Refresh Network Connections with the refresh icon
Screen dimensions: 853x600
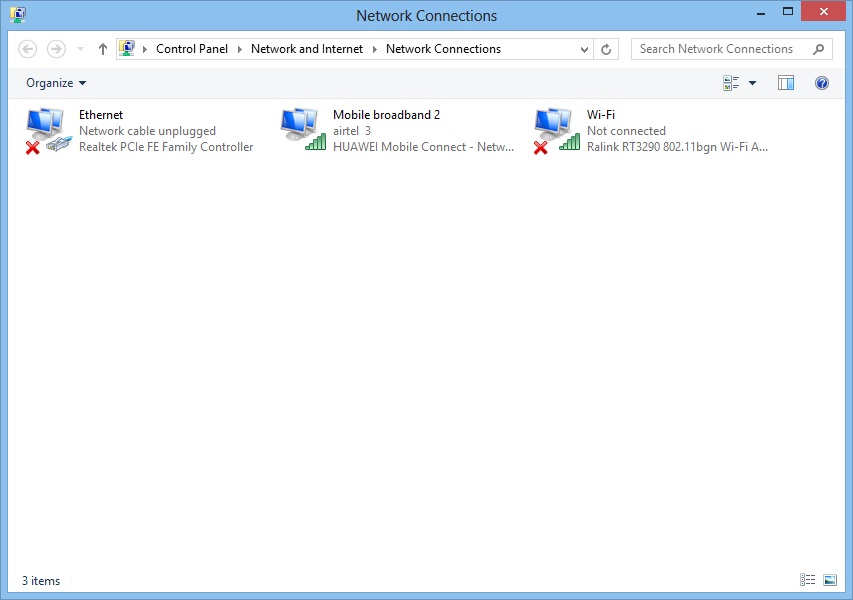tap(605, 48)
